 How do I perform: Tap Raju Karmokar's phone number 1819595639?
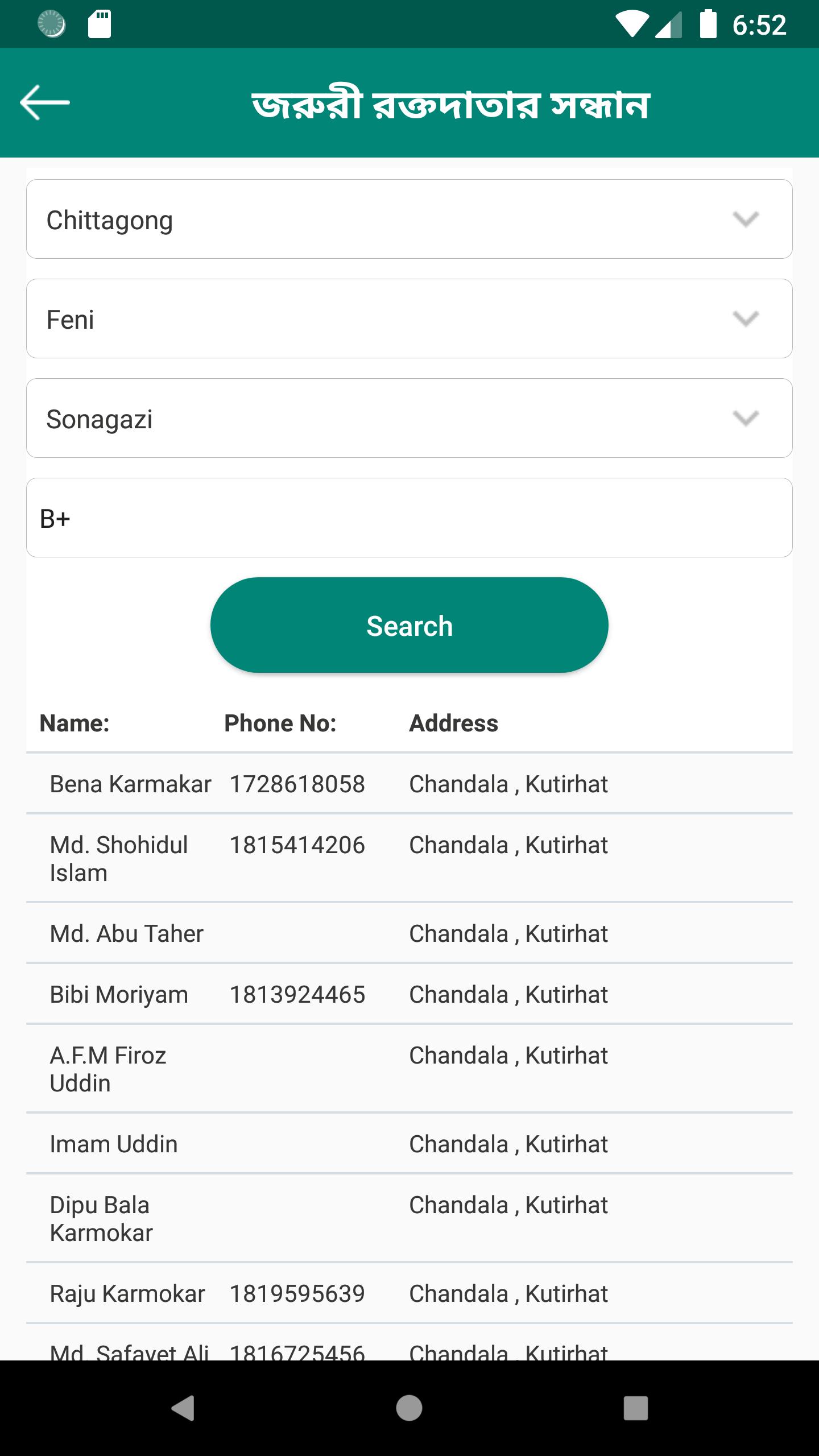click(x=297, y=1294)
